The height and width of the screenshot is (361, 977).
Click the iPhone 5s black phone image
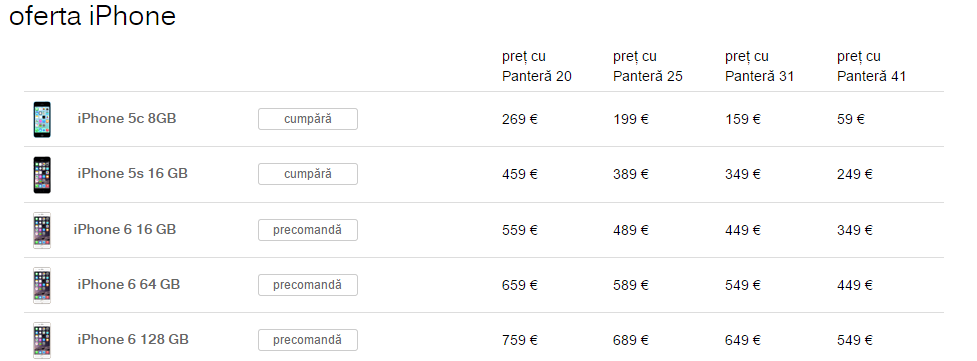tap(42, 175)
